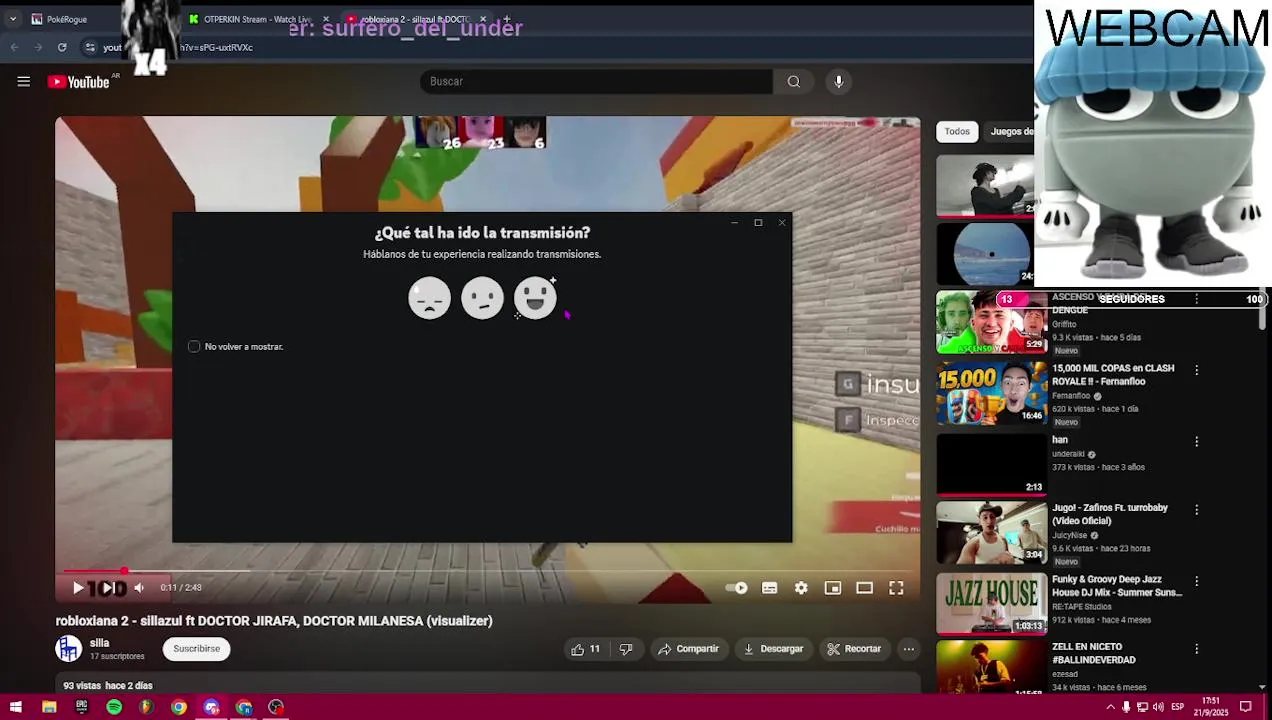This screenshot has width=1272, height=720.
Task: Open the player settings gear
Action: (801, 588)
